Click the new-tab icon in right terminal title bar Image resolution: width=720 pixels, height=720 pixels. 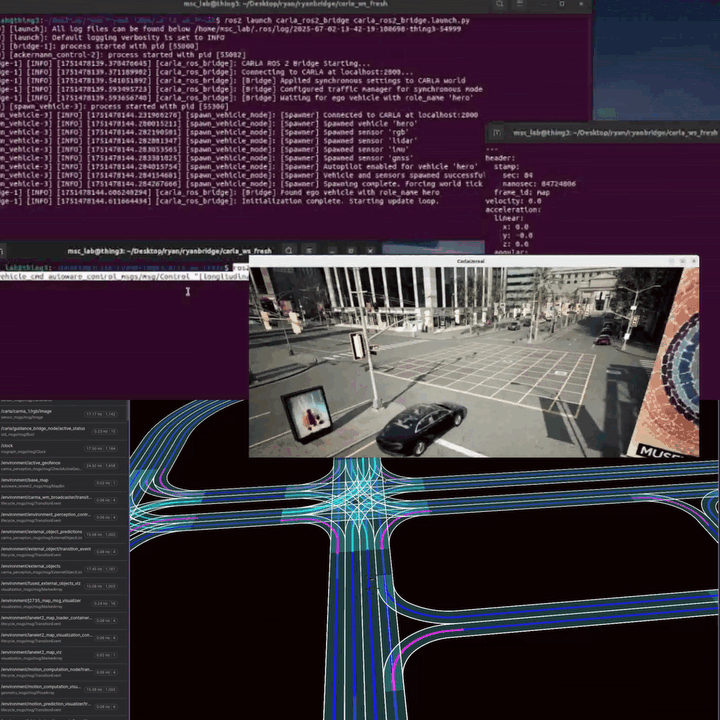pos(497,133)
